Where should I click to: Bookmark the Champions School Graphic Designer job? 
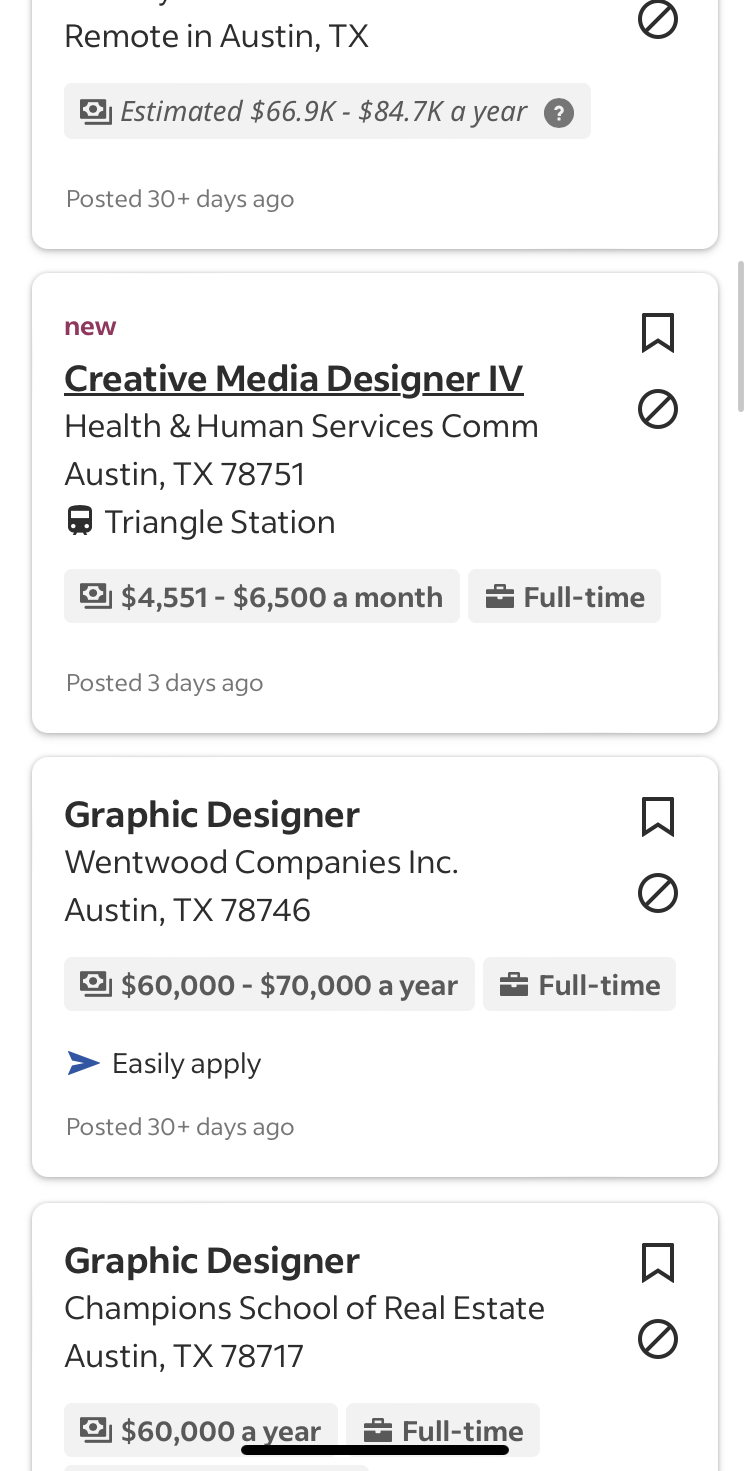[657, 1263]
